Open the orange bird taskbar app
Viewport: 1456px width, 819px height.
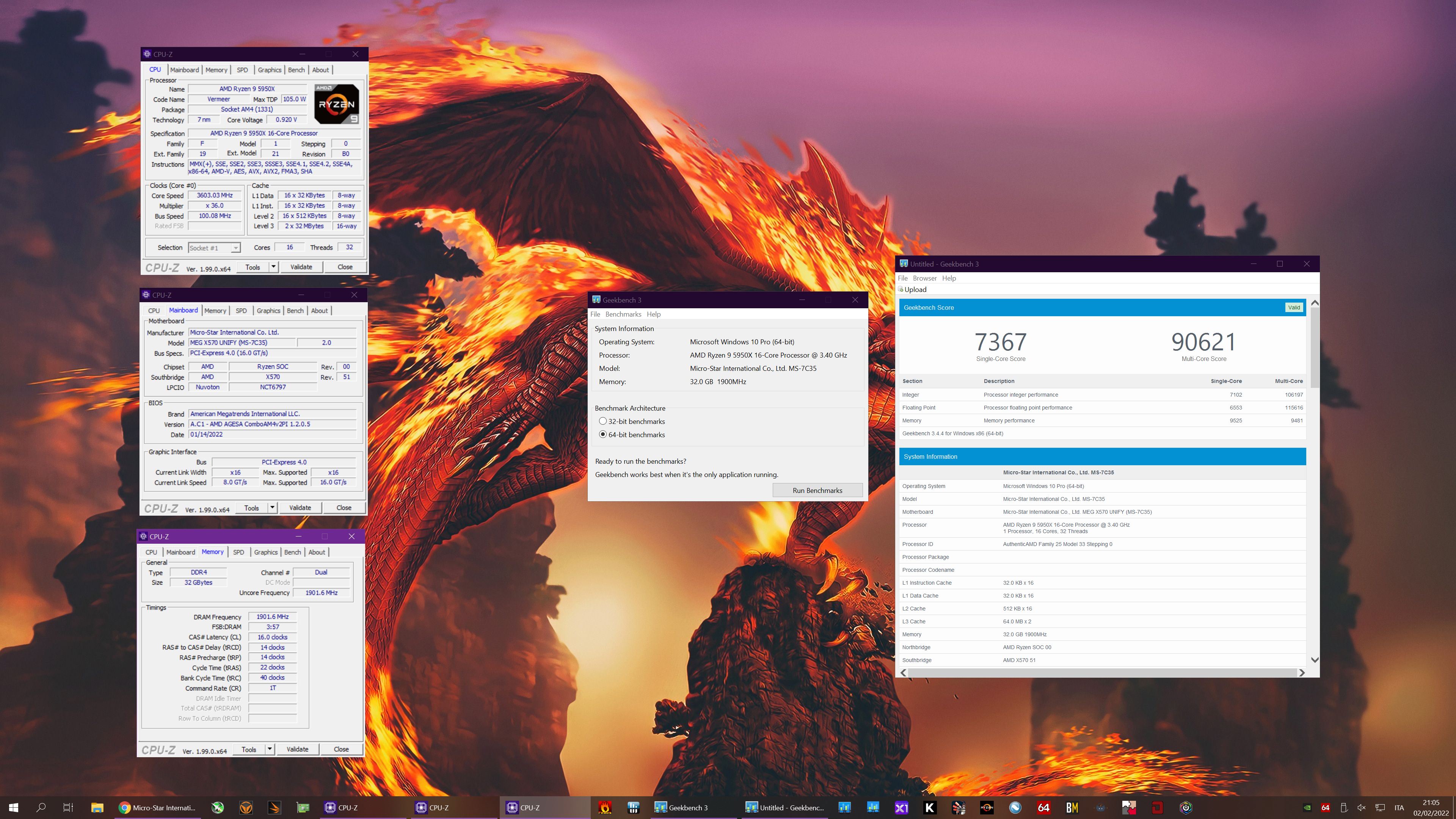(x=274, y=808)
